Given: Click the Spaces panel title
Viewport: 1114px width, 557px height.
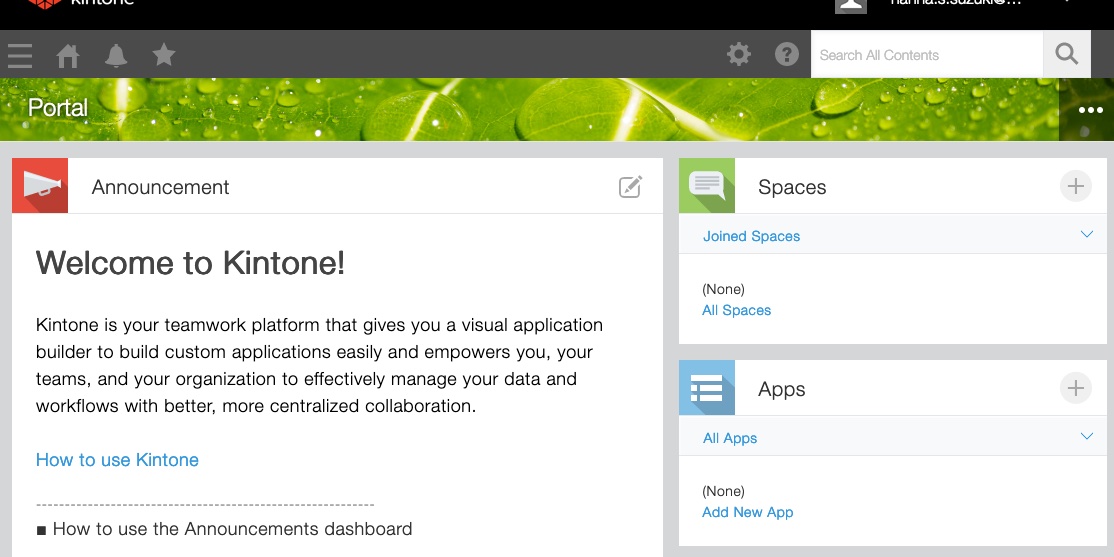Looking at the screenshot, I should (x=792, y=187).
